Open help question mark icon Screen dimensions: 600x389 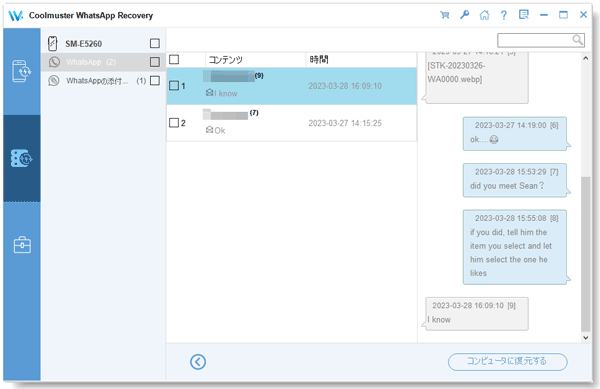click(504, 15)
